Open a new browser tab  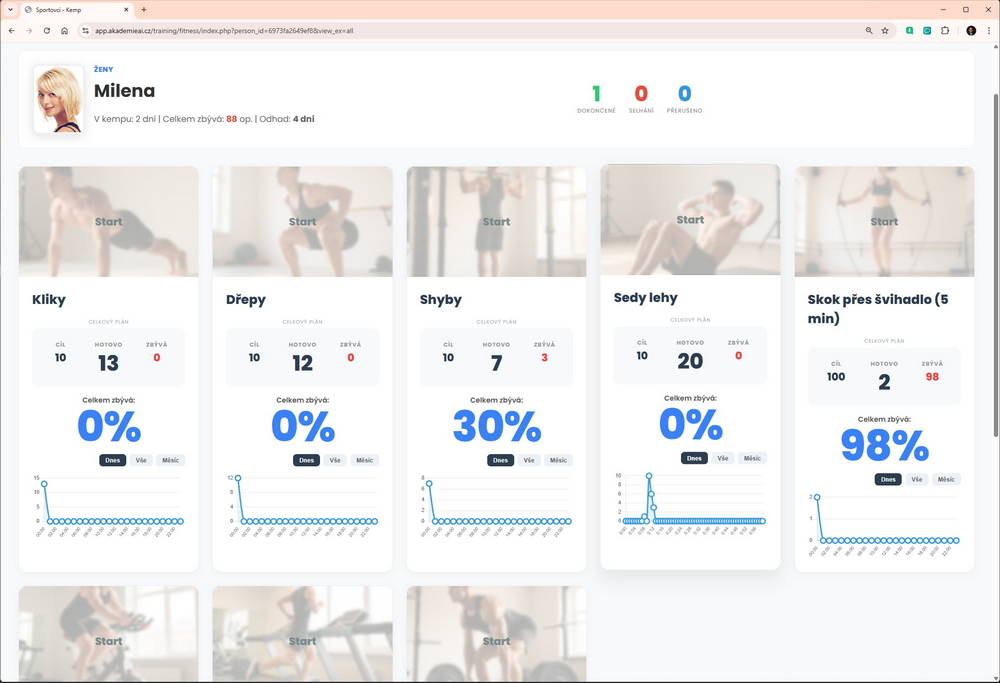point(144,9)
